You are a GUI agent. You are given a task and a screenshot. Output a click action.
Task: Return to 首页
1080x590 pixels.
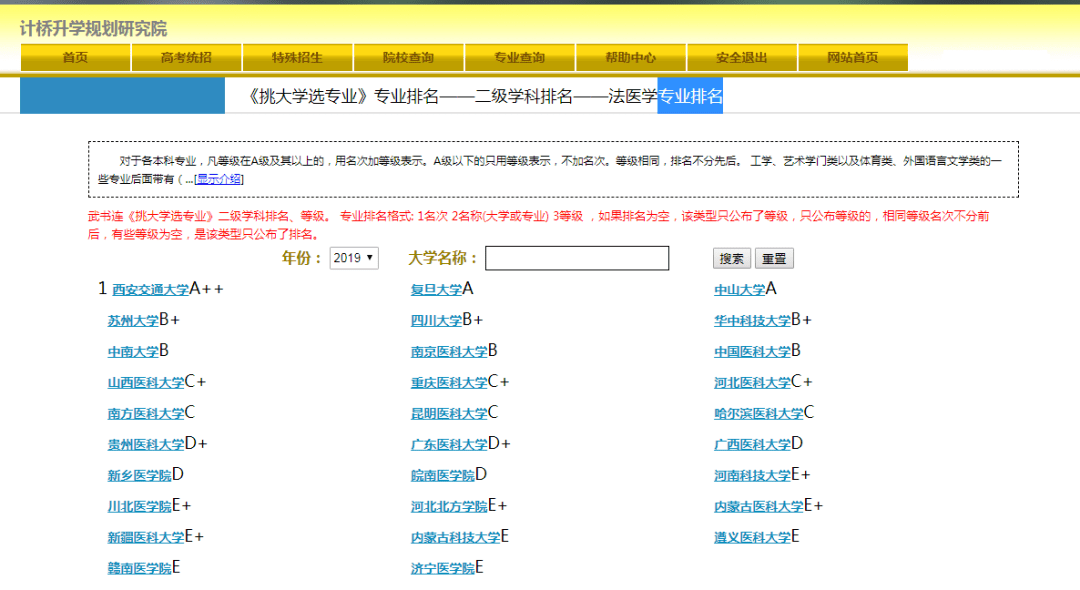(74, 57)
